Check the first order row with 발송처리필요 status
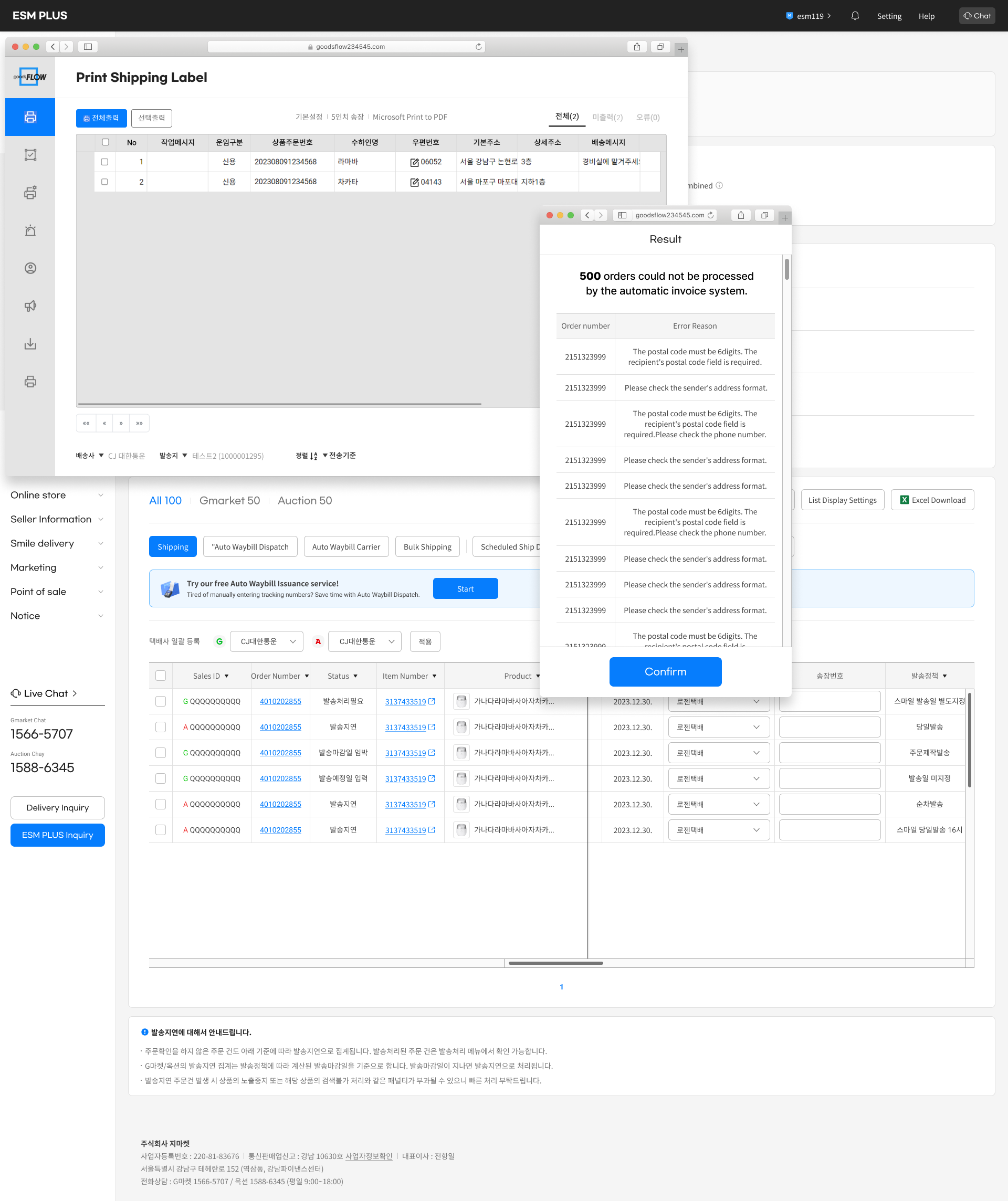This screenshot has width=1008, height=1201. coord(161,702)
